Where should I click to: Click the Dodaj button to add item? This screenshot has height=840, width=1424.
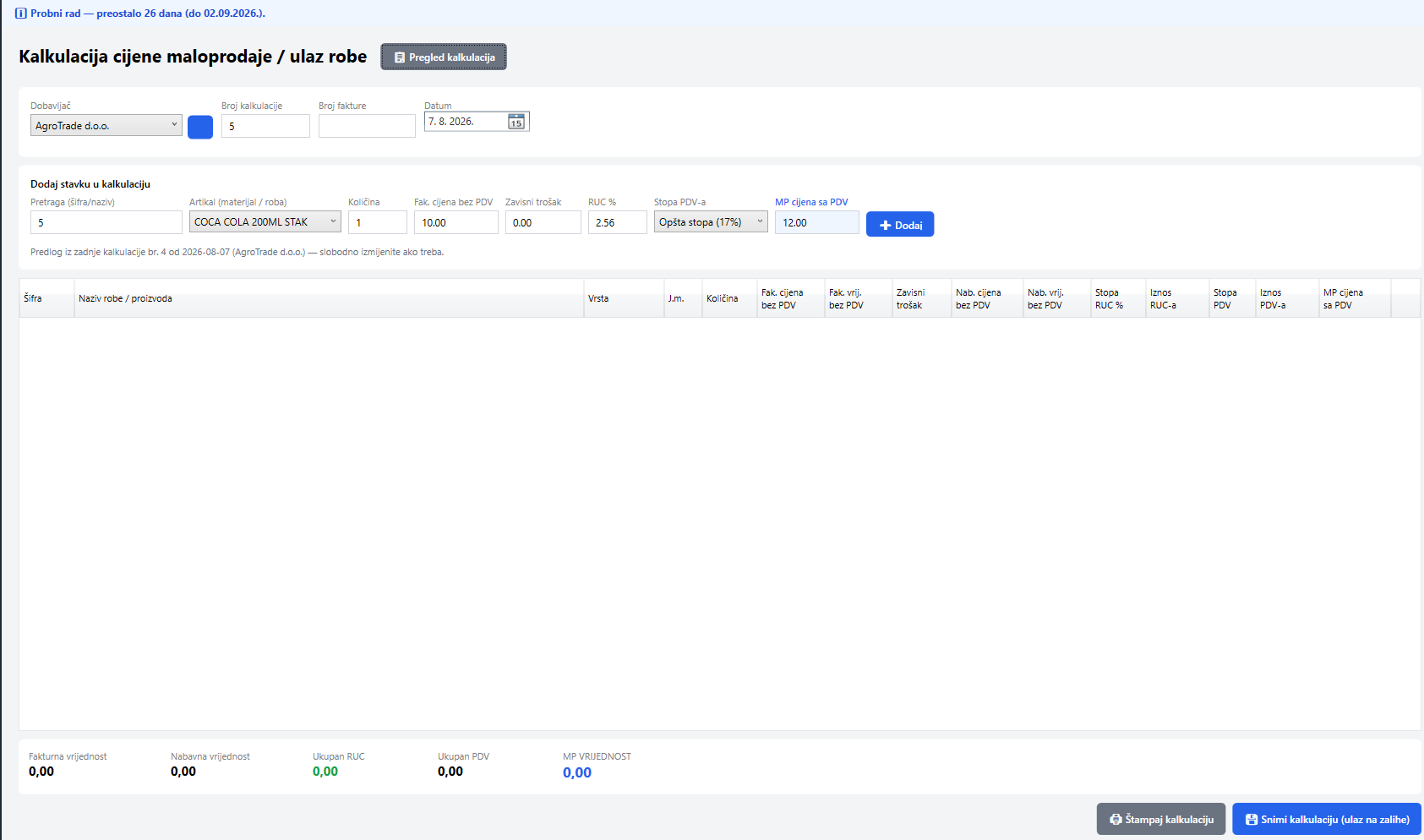[900, 224]
